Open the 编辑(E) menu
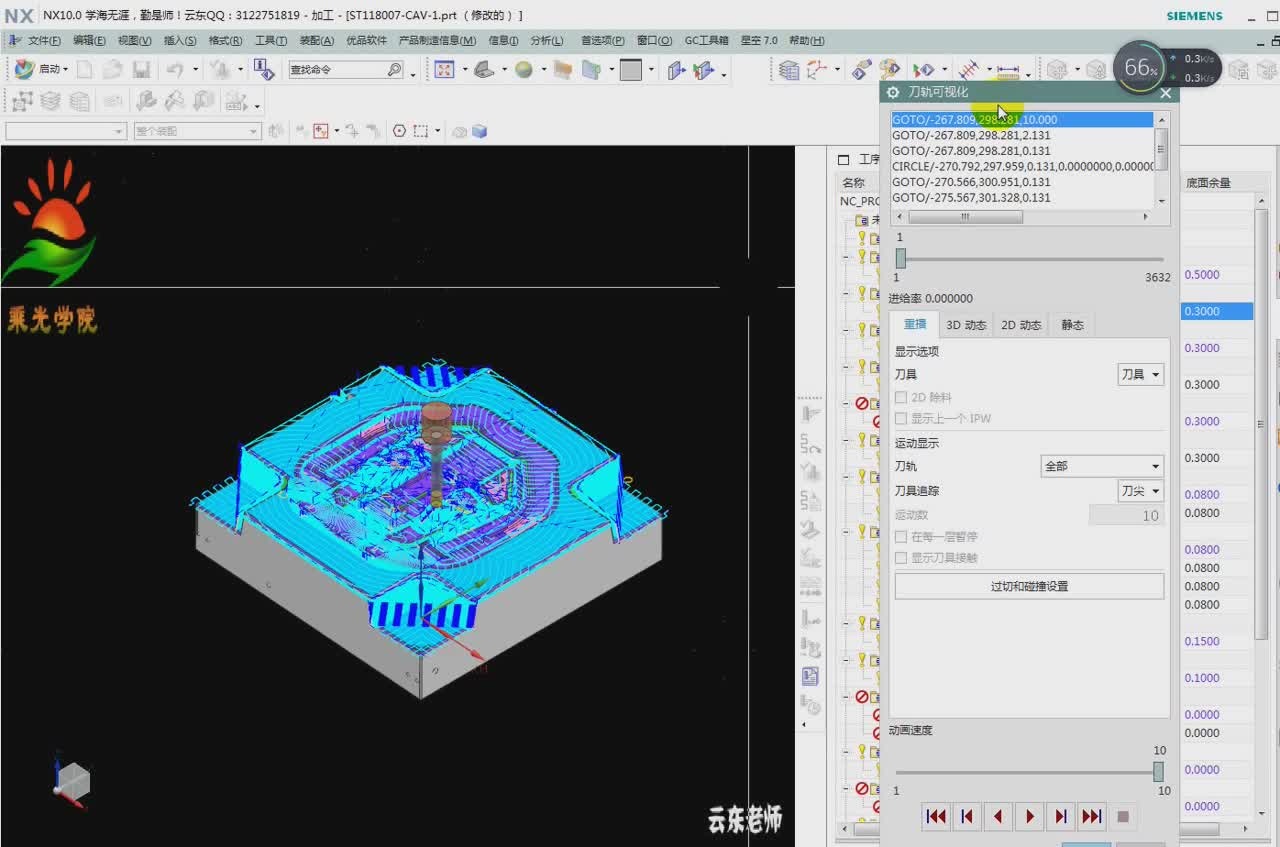The width and height of the screenshot is (1280, 847). [89, 40]
